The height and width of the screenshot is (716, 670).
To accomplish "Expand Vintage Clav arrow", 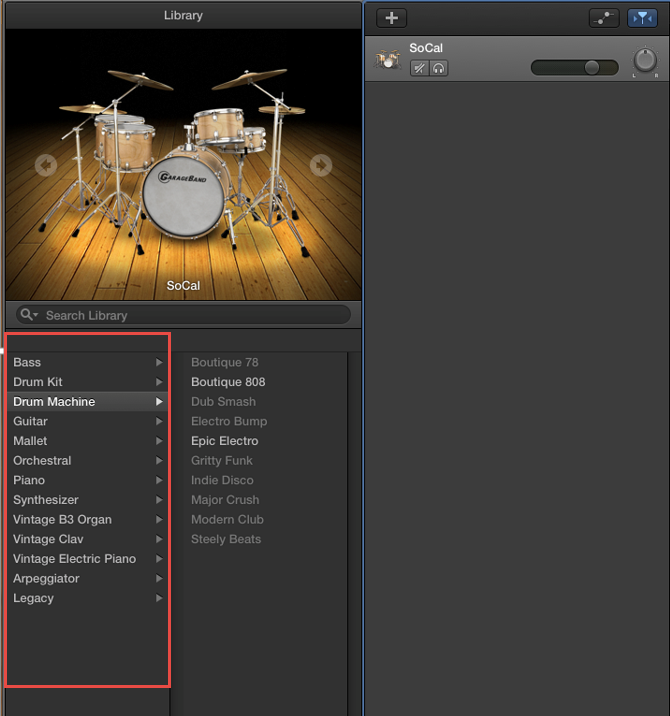I will [x=159, y=539].
